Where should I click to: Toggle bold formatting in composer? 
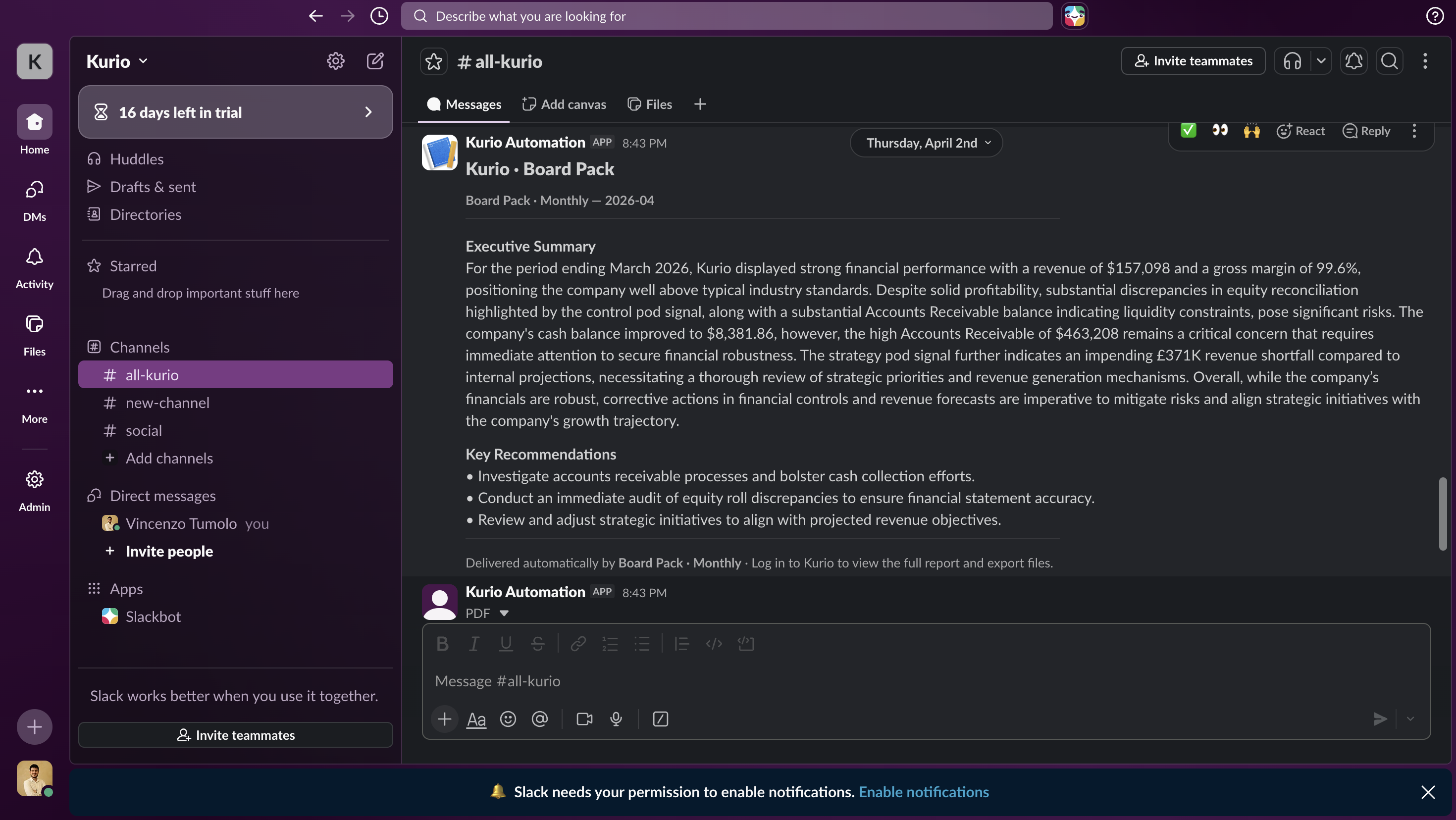pyautogui.click(x=443, y=644)
